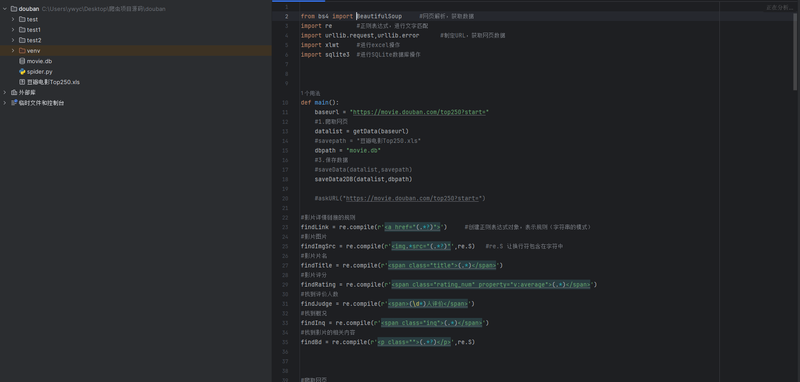The image size is (800, 382).
Task: Expand the test1 folder chevron
Action: 13,30
